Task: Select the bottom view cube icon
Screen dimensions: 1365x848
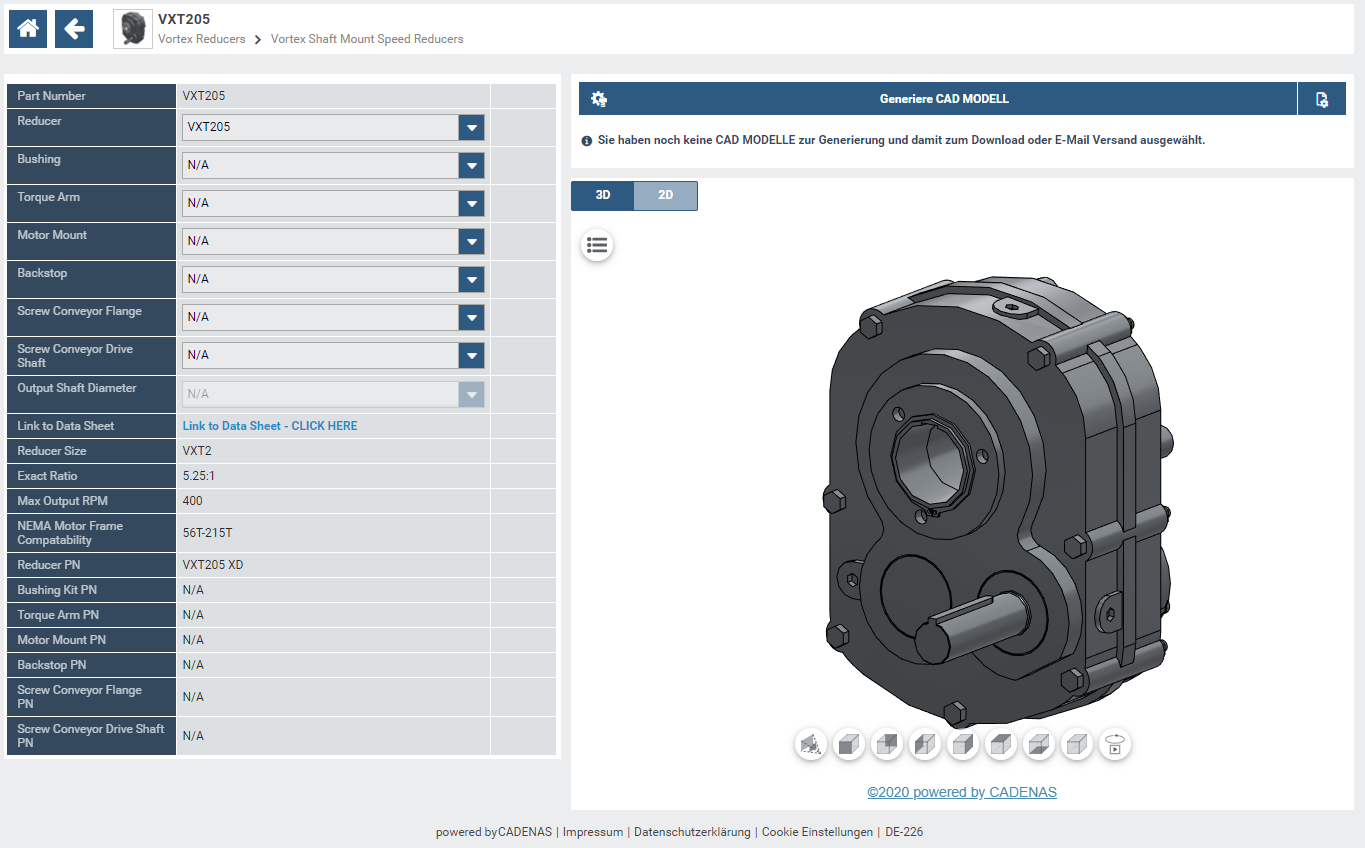Action: point(1039,744)
